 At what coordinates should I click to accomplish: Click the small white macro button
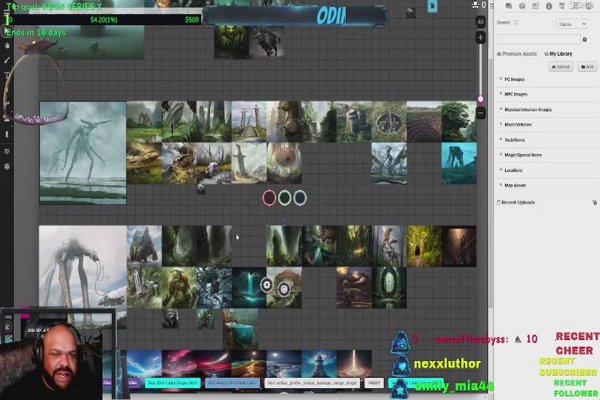[x=374, y=382]
